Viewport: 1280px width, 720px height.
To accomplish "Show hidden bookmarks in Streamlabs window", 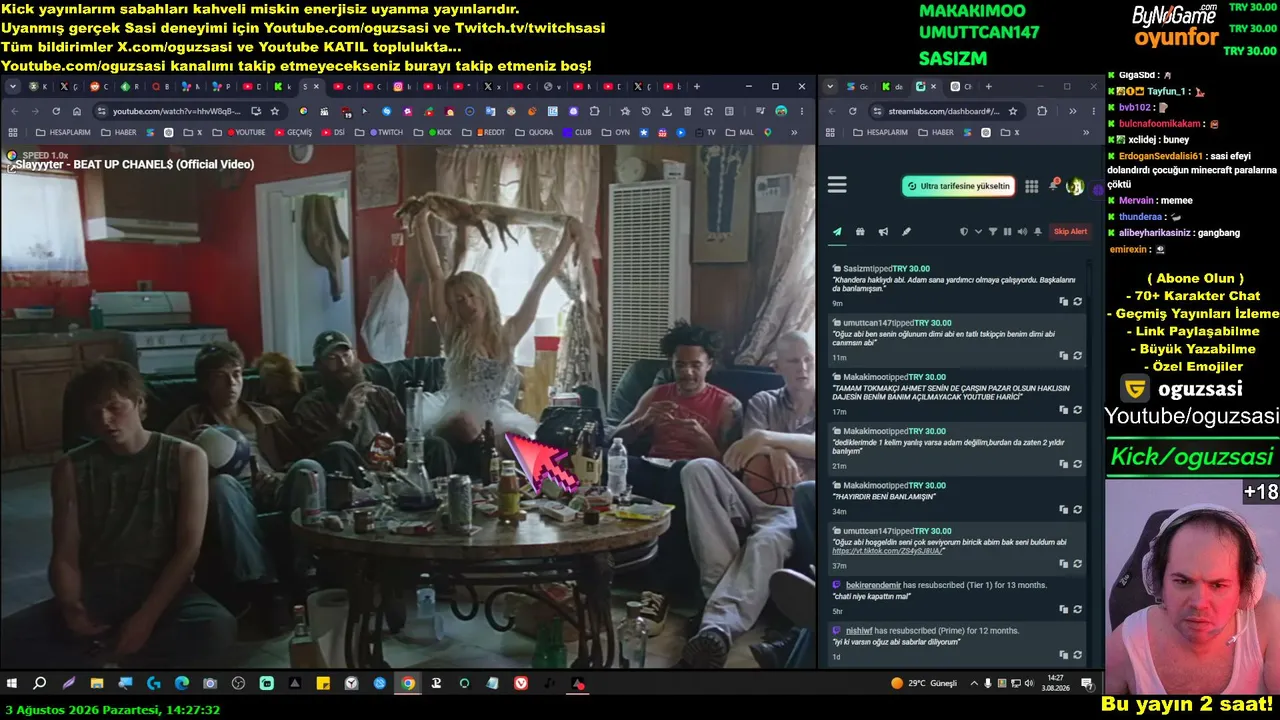I will (x=1086, y=132).
